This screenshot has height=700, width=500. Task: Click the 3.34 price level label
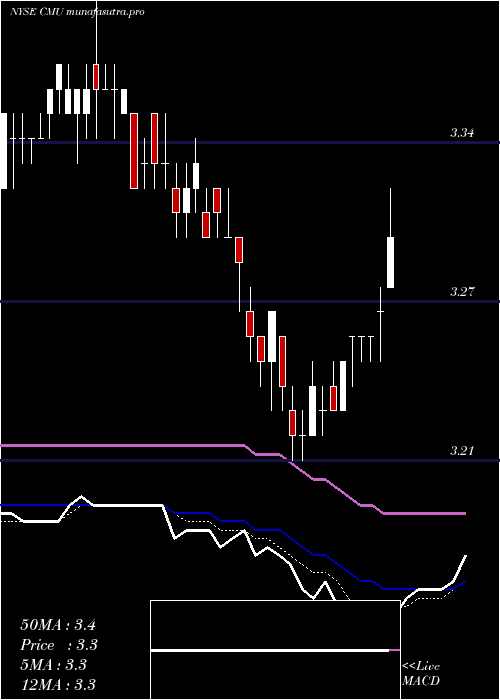pos(462,133)
